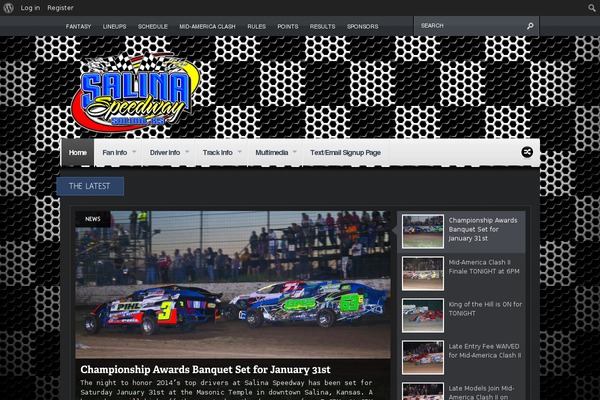Open sidebar Championship Awards Banquet title
The height and width of the screenshot is (400, 600).
click(x=483, y=229)
